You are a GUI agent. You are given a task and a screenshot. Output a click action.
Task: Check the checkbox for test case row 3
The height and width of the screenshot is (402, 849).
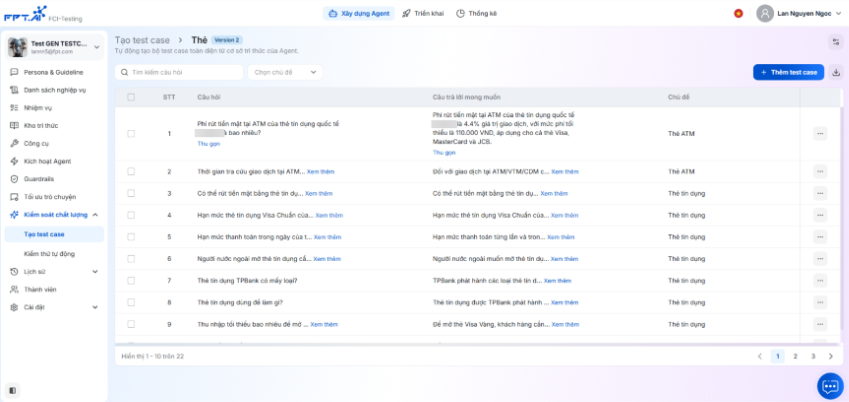click(131, 193)
